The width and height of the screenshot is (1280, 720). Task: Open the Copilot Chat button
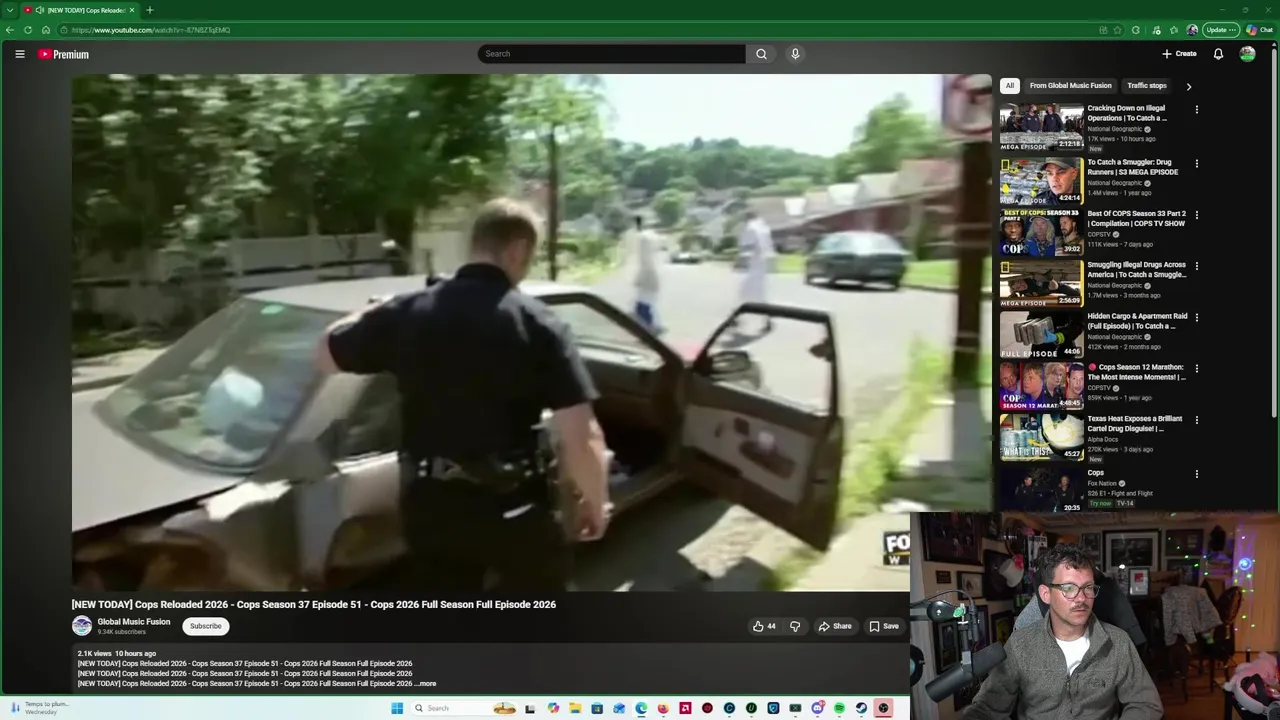1260,30
